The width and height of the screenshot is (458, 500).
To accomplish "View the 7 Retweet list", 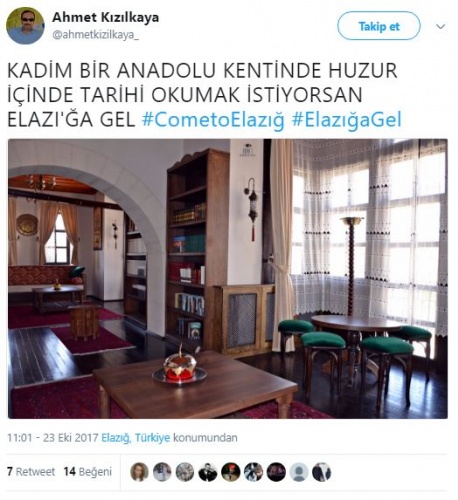I will (x=31, y=472).
